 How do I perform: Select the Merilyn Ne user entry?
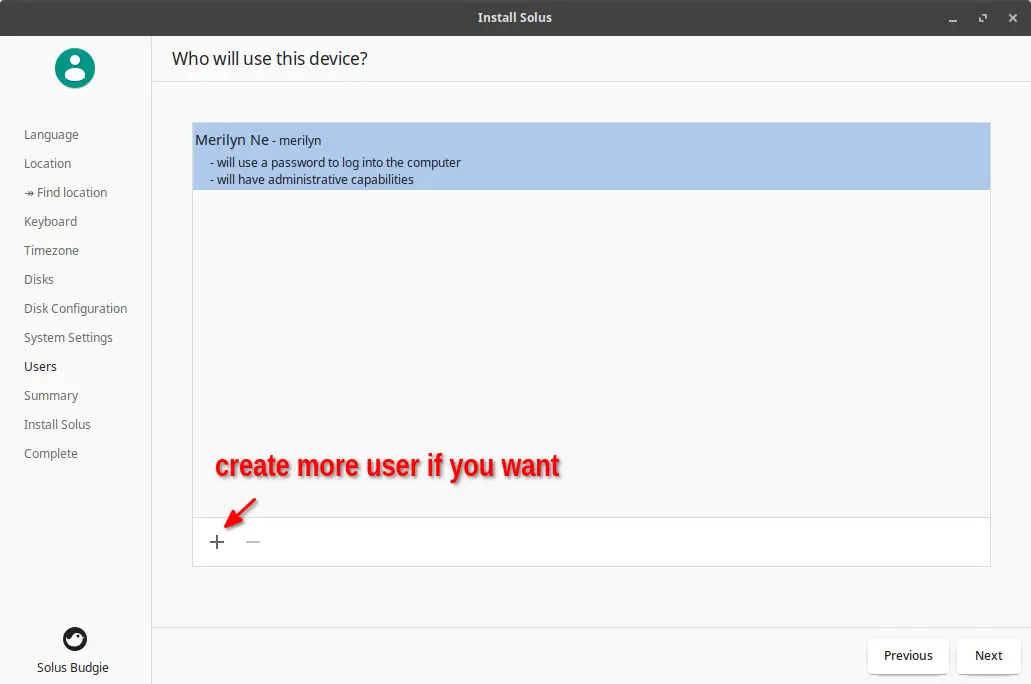(x=591, y=157)
